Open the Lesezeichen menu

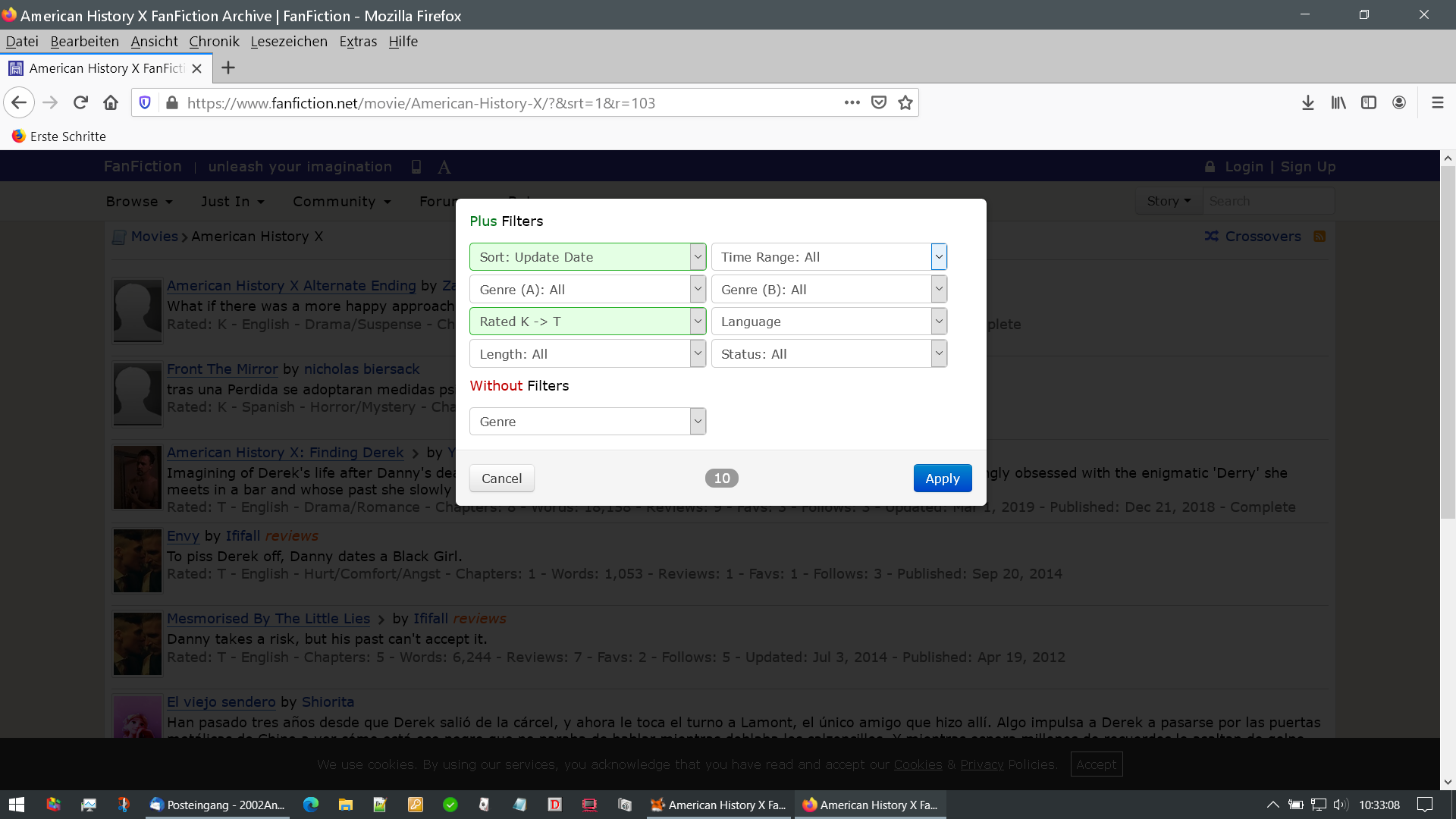point(289,42)
